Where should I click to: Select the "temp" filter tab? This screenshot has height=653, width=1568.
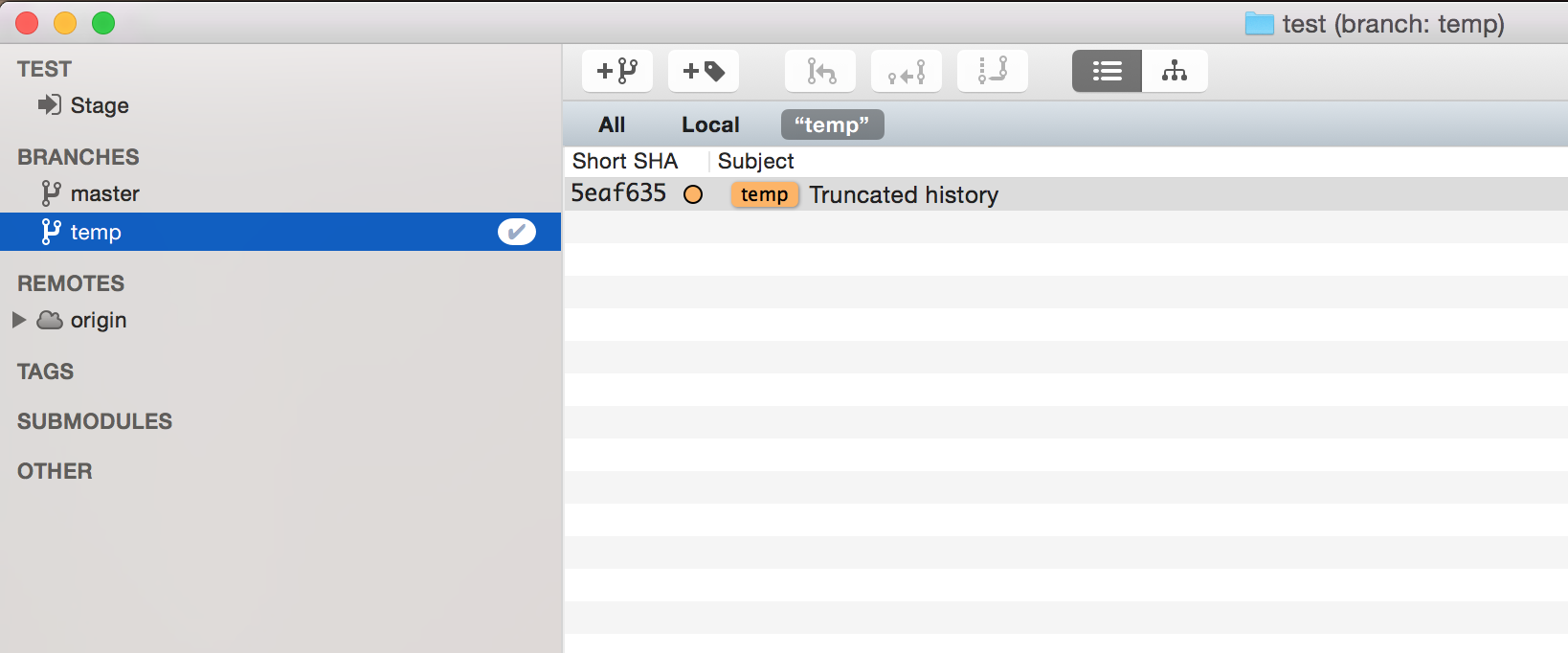[832, 124]
